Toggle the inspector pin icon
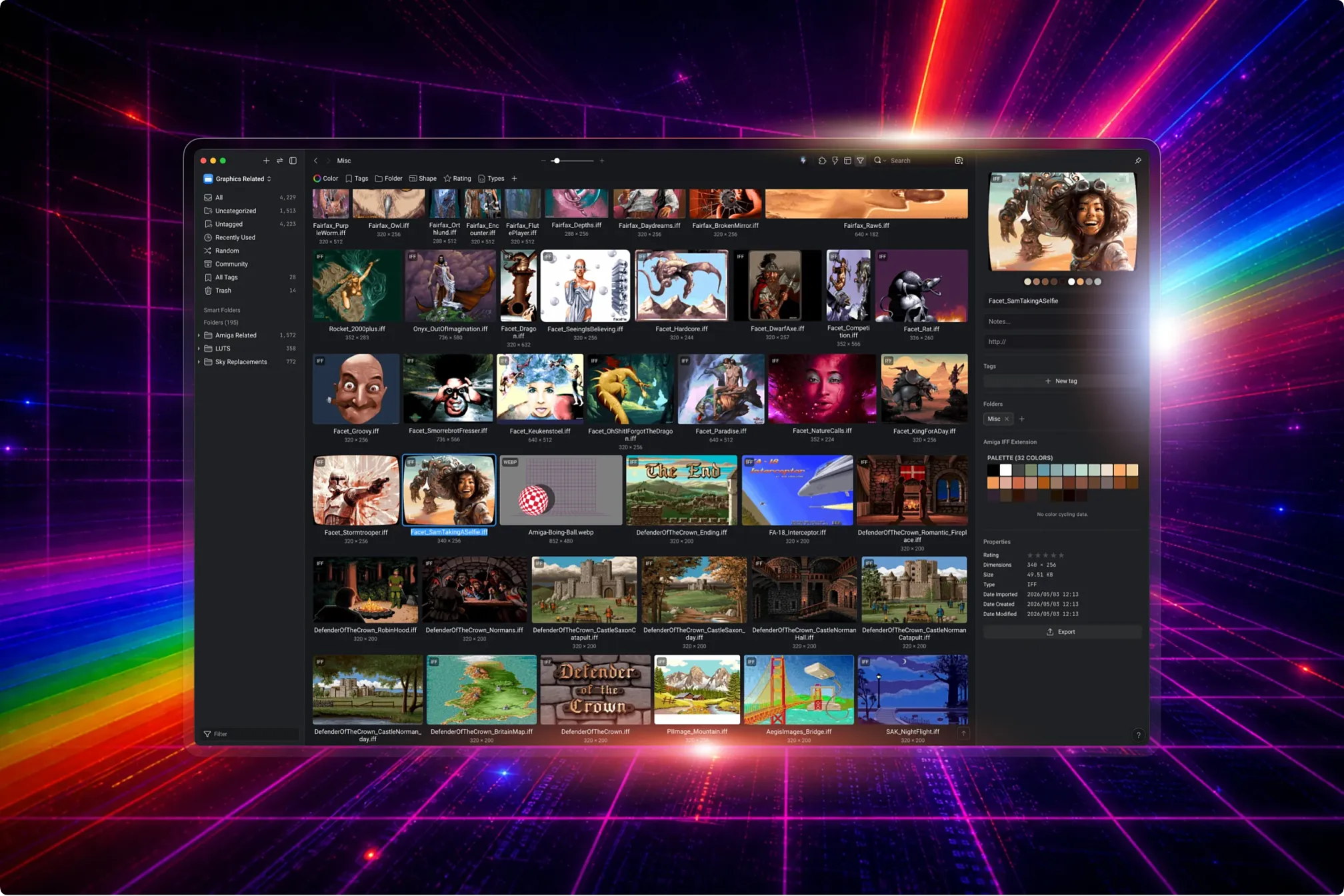Image resolution: width=1344 pixels, height=896 pixels. [x=1138, y=161]
